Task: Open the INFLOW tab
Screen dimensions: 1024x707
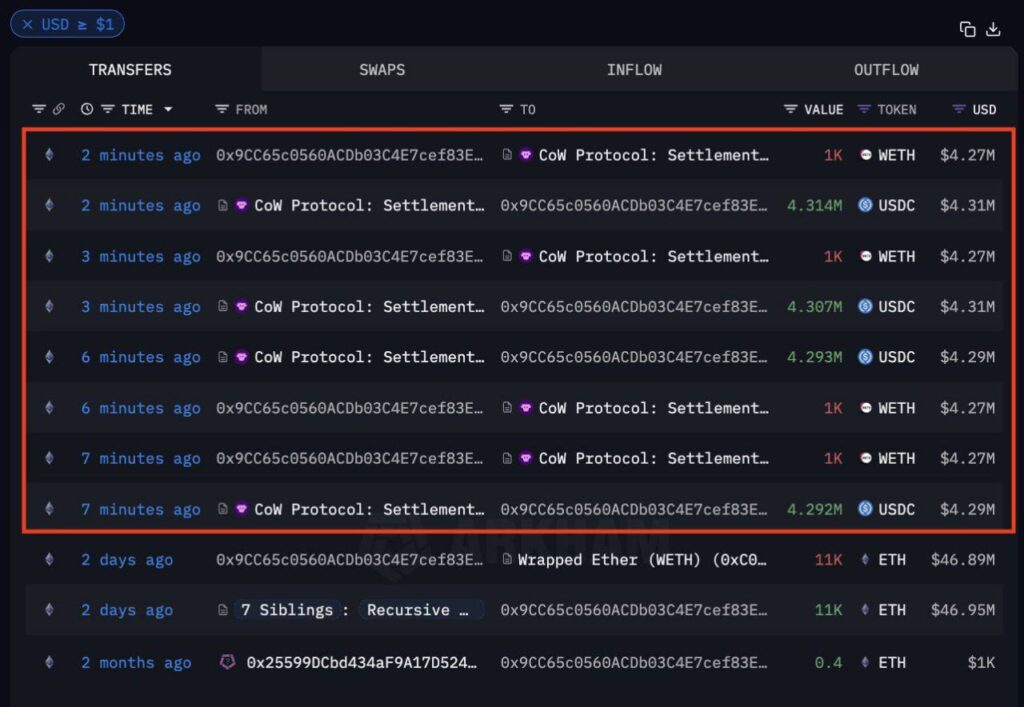Action: (x=634, y=69)
